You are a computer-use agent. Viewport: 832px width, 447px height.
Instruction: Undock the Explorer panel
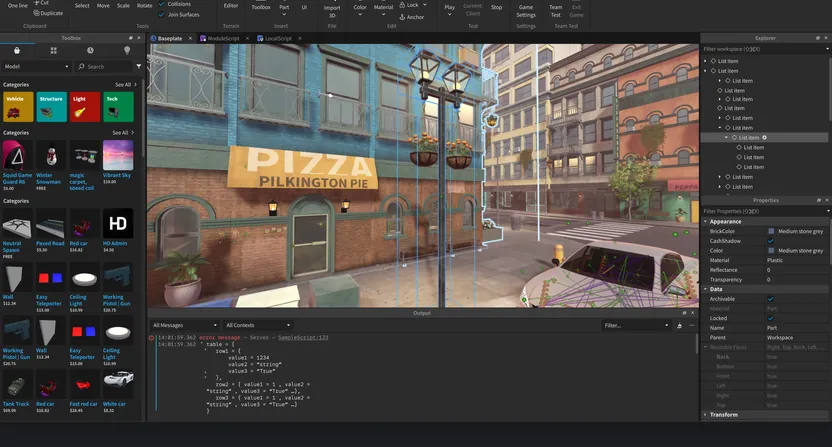[x=818, y=38]
